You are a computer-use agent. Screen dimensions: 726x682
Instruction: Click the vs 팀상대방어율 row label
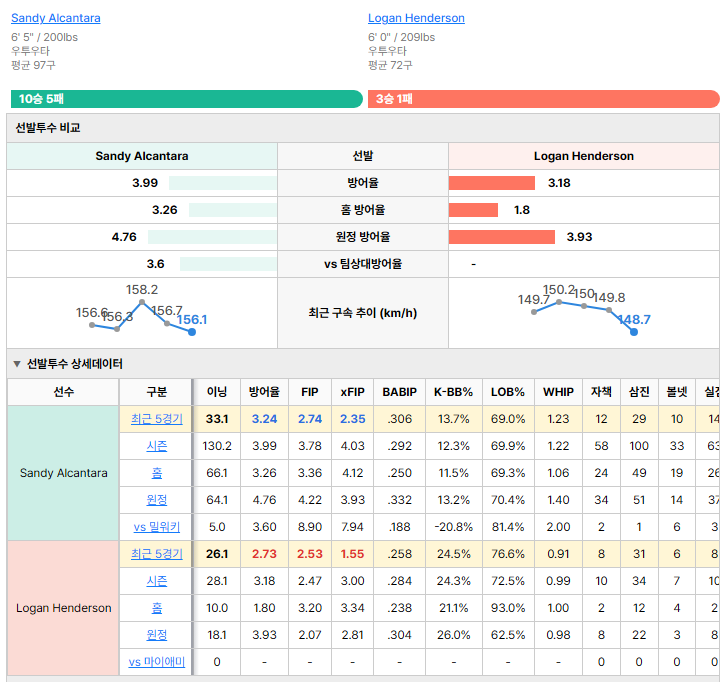pos(363,264)
